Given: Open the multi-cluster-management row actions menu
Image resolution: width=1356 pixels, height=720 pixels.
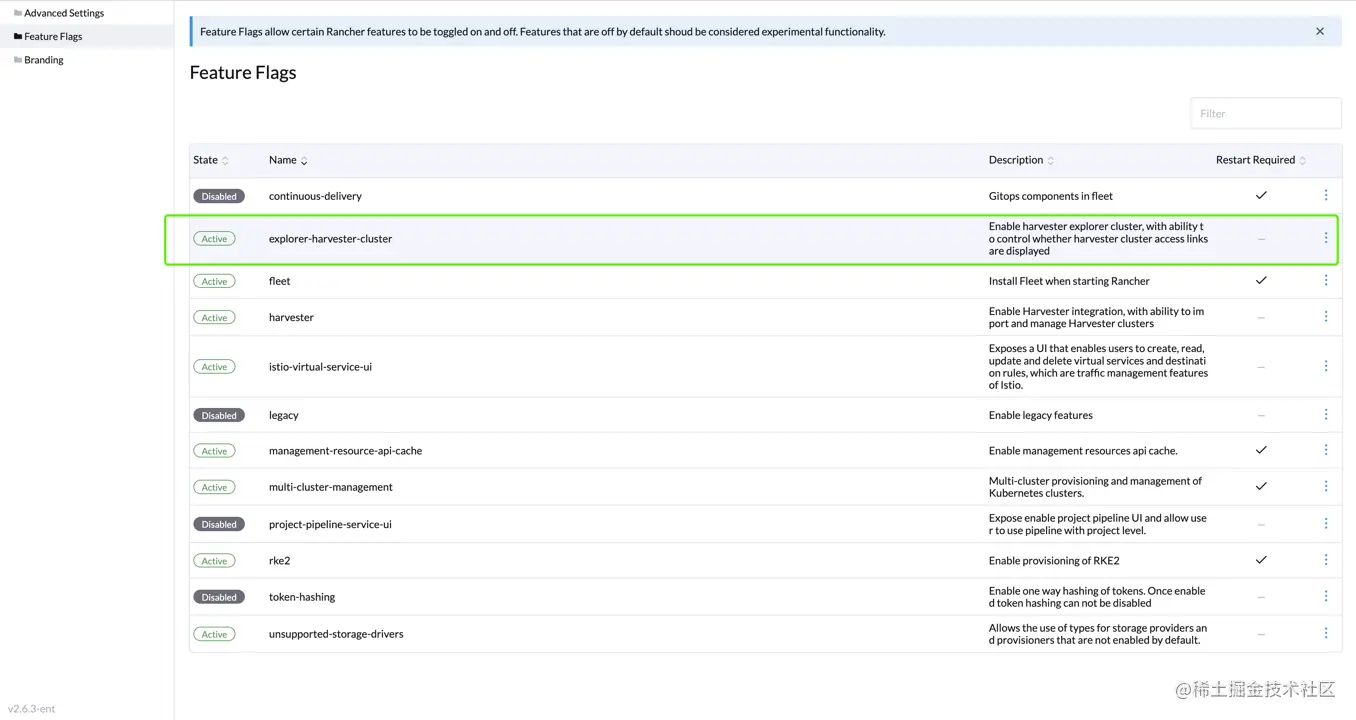Looking at the screenshot, I should click(x=1326, y=487).
